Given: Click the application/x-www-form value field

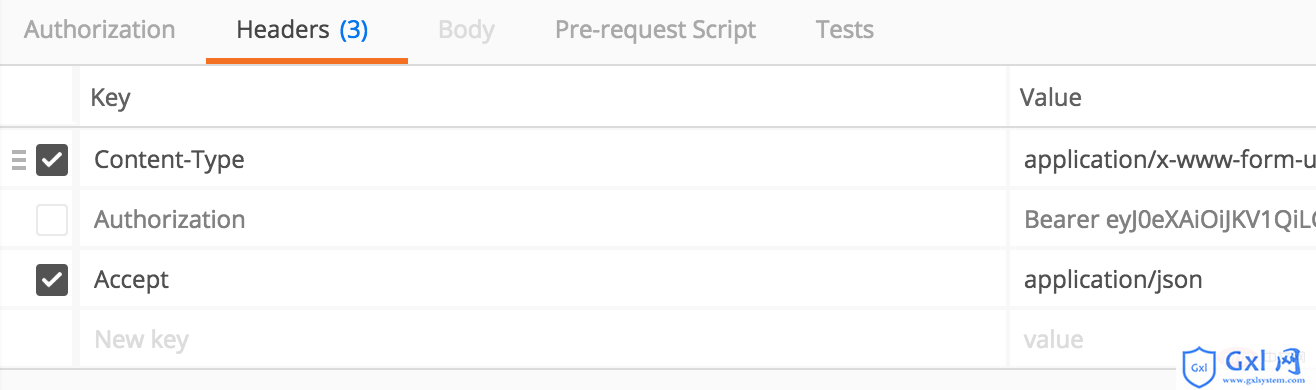Looking at the screenshot, I should (1163, 159).
